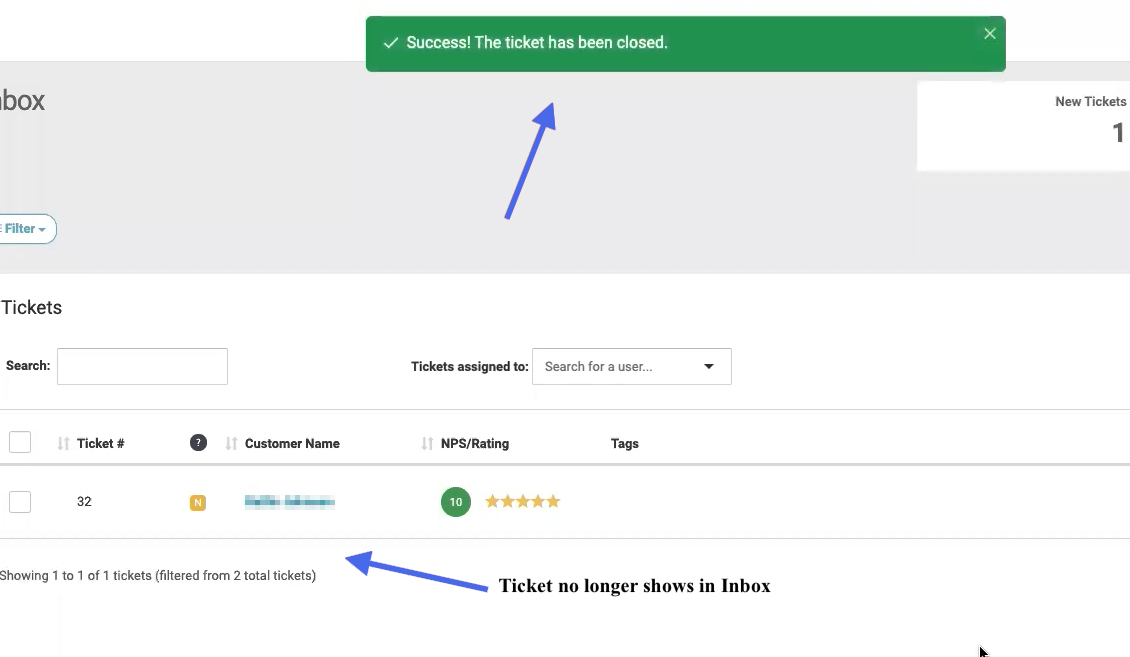The height and width of the screenshot is (657, 1130).
Task: Click the help question mark column icon
Action: tap(198, 442)
